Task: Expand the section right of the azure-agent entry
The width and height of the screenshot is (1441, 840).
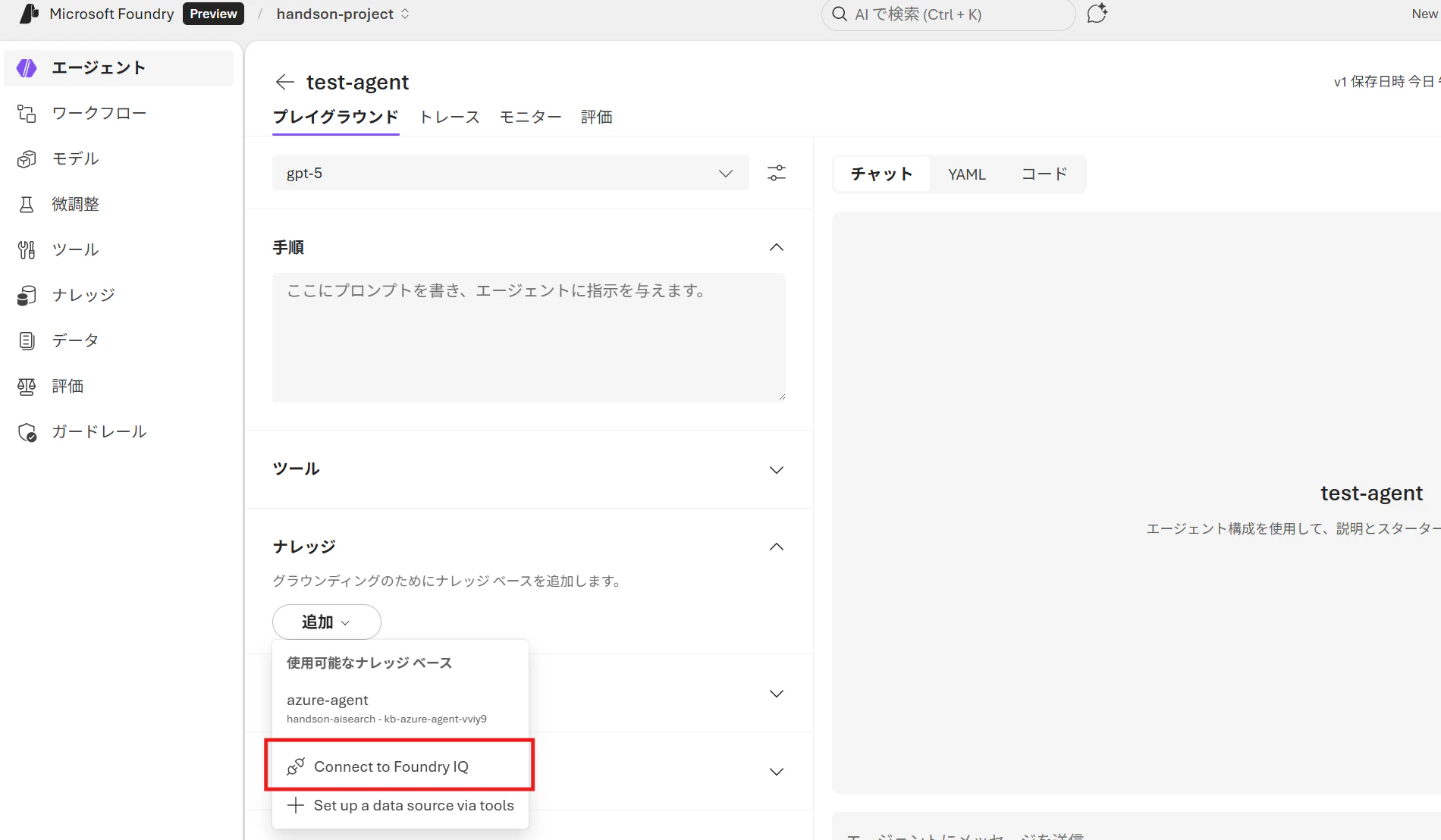Action: click(x=777, y=694)
